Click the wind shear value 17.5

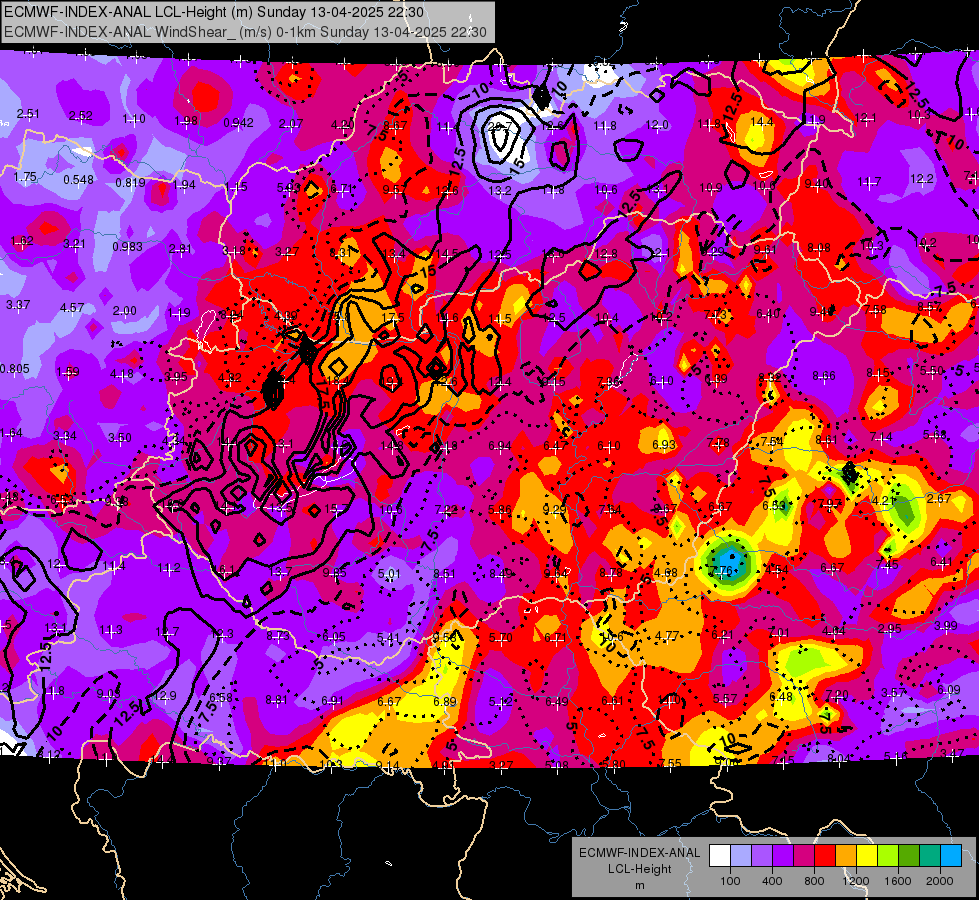click(393, 318)
